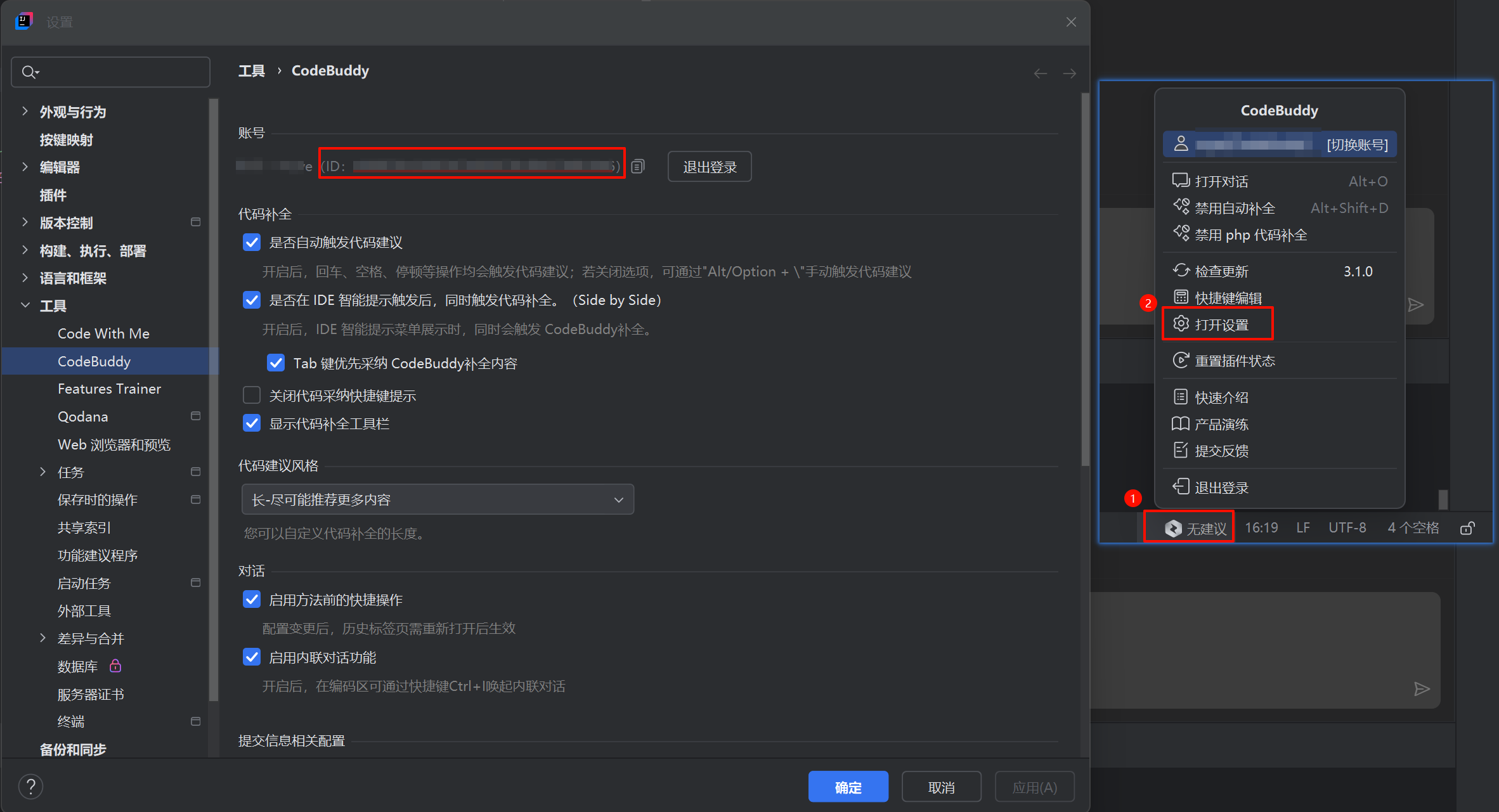Select 打开设置 in CodeBuddy menu
The width and height of the screenshot is (1499, 812).
(x=1220, y=325)
